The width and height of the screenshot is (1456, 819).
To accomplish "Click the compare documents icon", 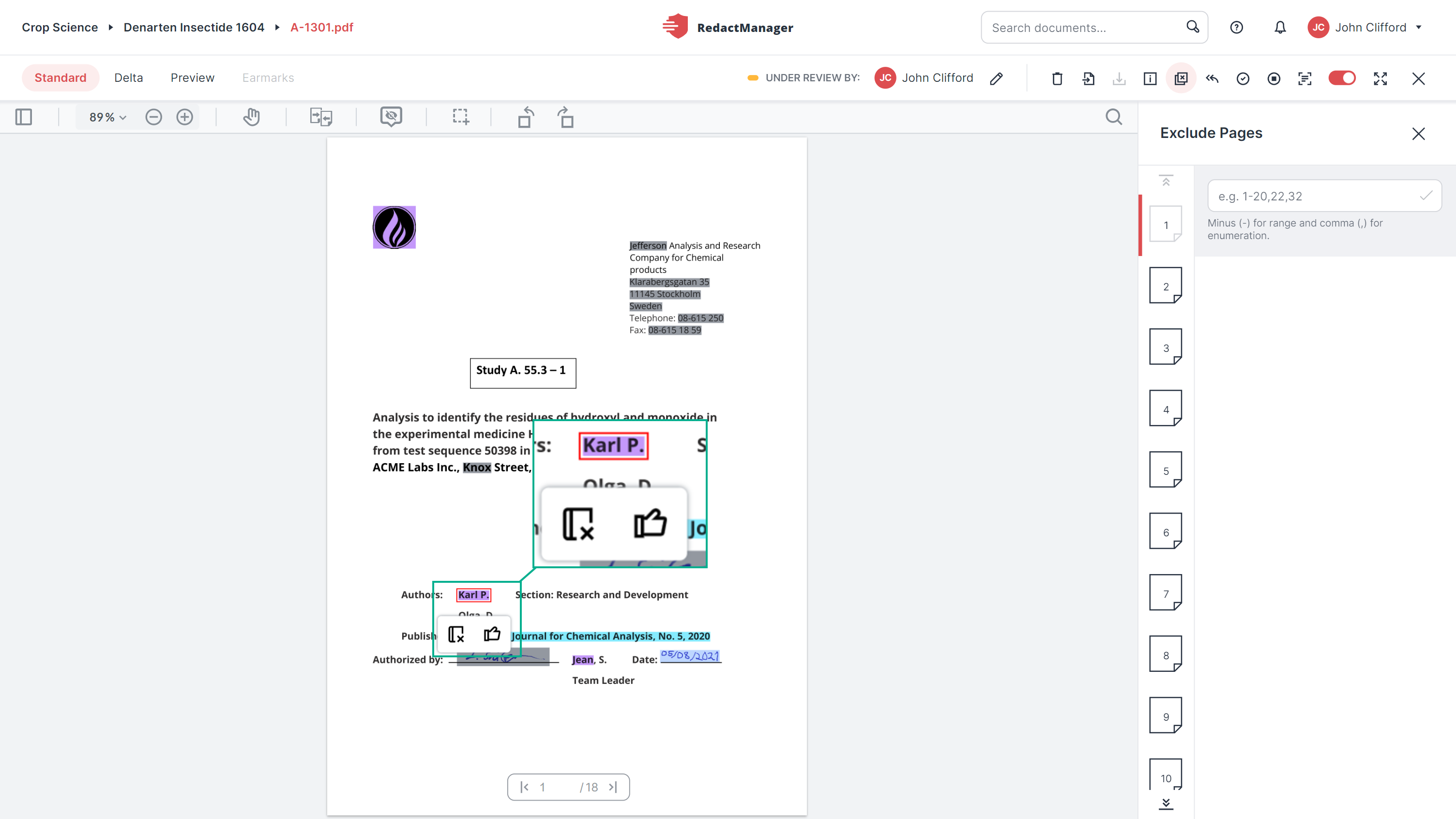I will [321, 117].
